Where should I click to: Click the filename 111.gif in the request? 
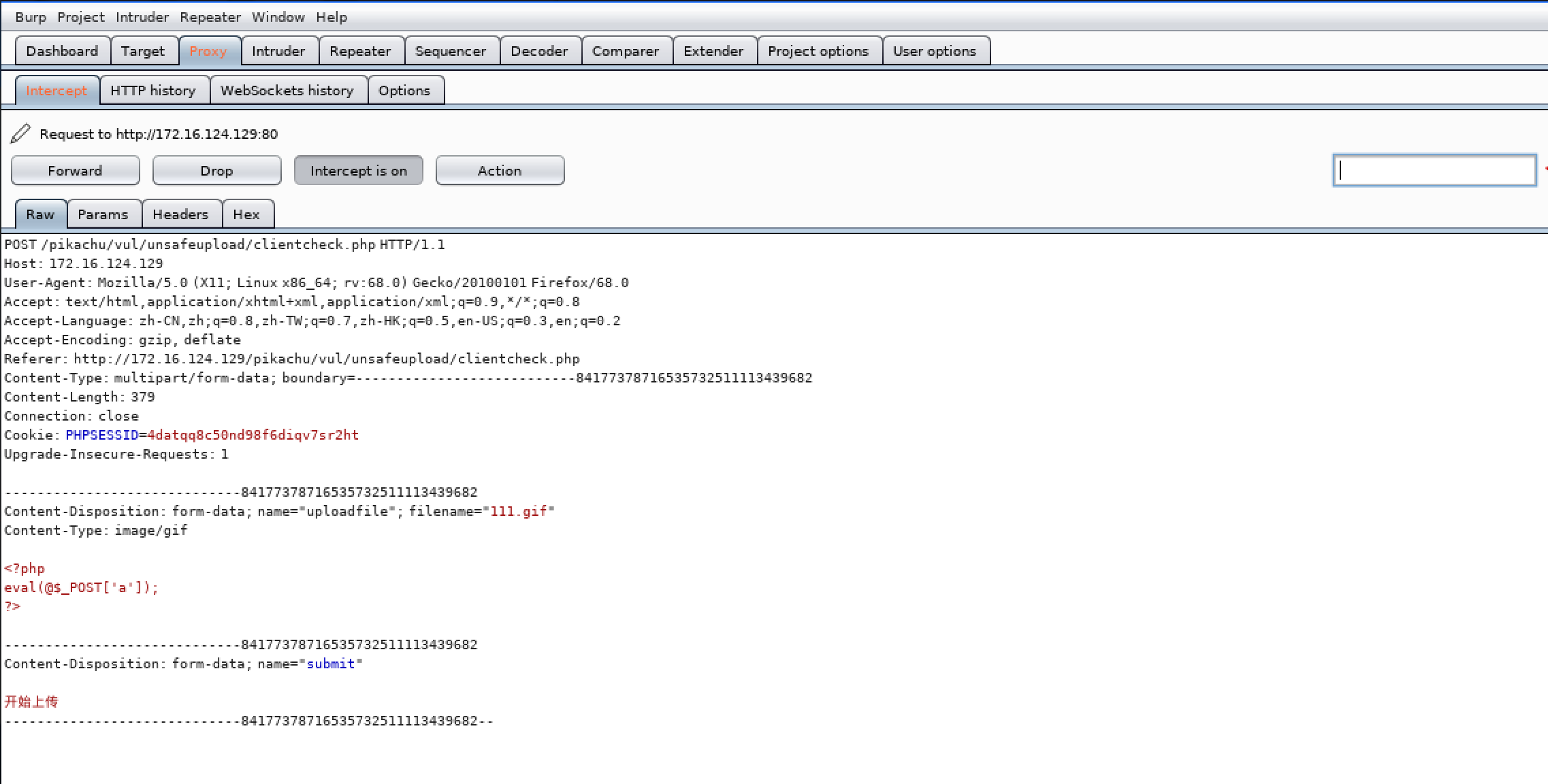[x=519, y=511]
